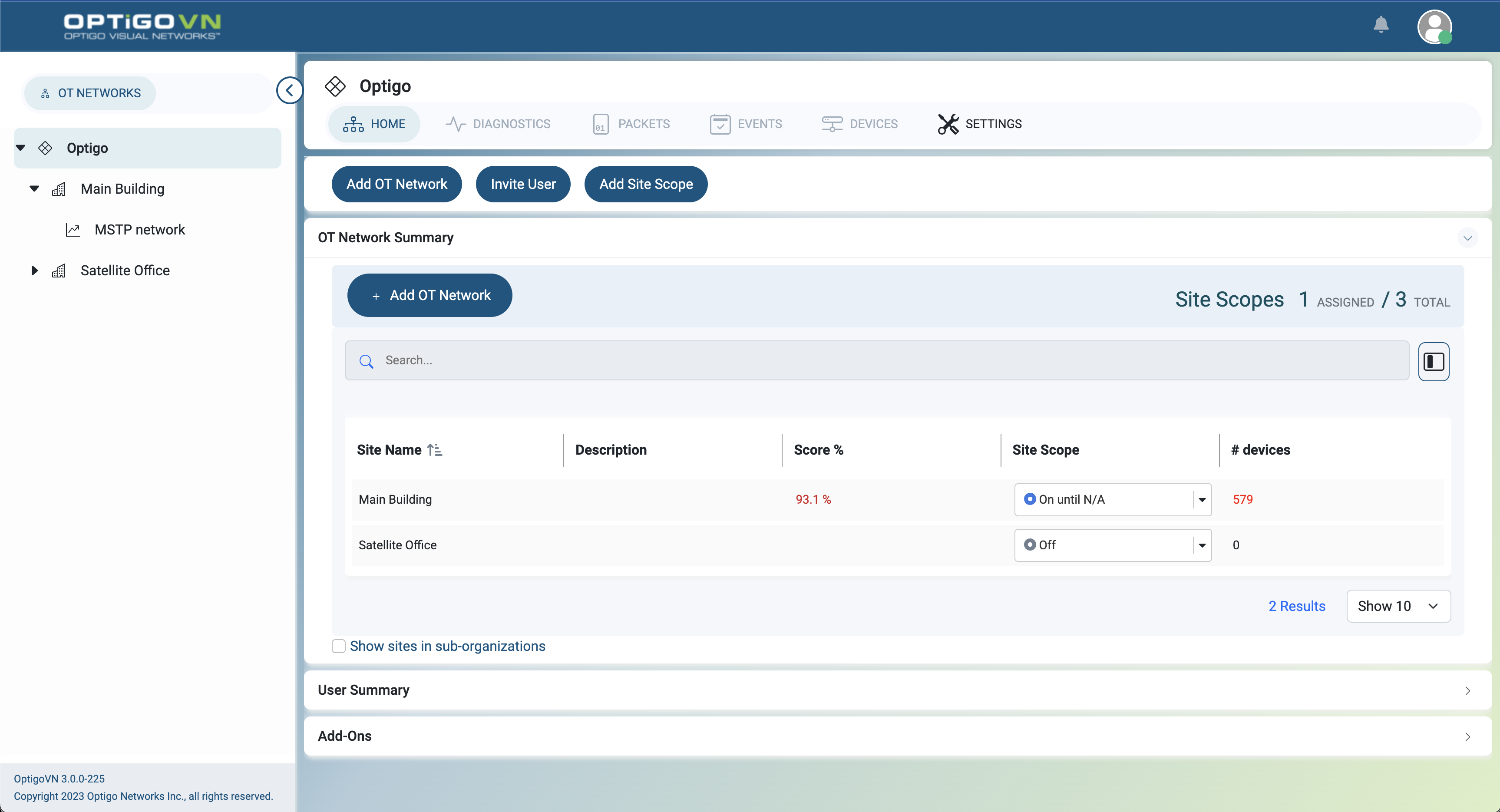Click the OT NETWORKS sidebar icon
1500x812 pixels.
(45, 92)
